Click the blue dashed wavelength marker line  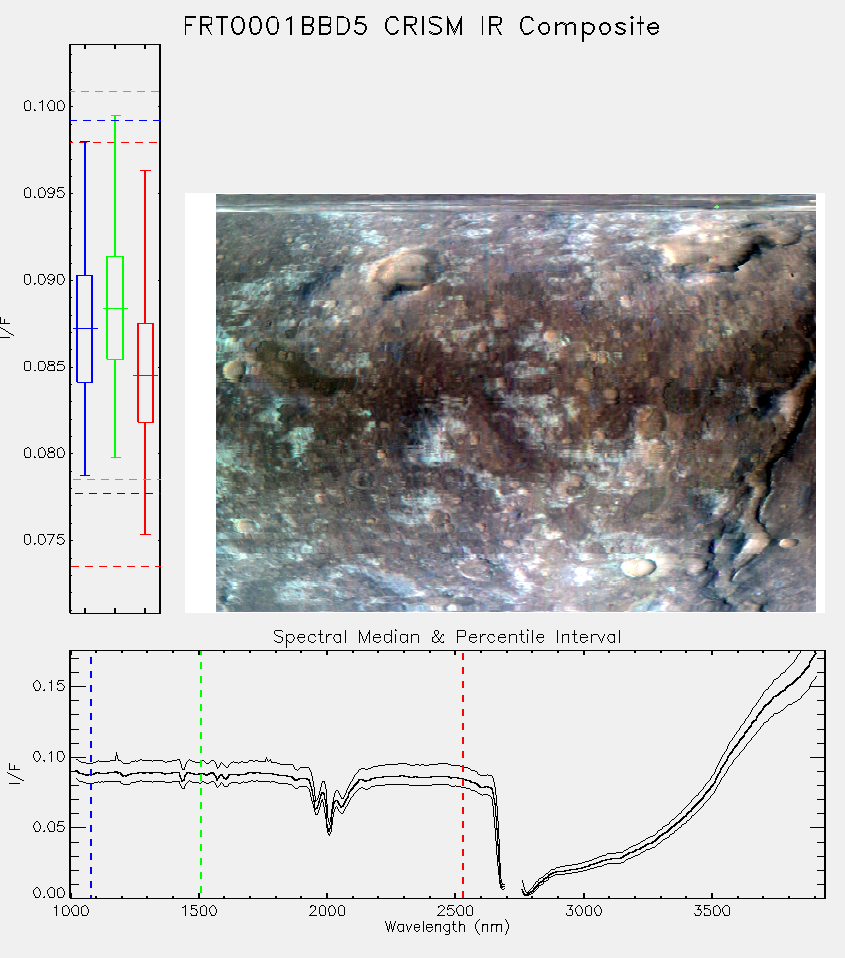click(91, 774)
